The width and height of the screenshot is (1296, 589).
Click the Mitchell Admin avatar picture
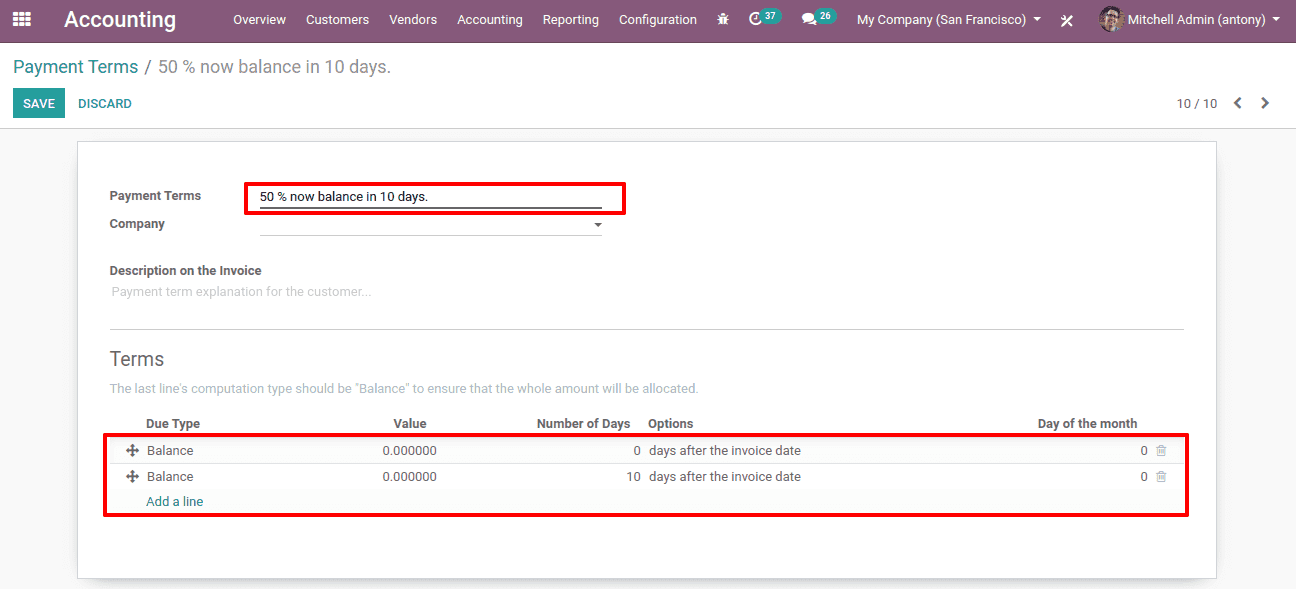click(x=1111, y=19)
